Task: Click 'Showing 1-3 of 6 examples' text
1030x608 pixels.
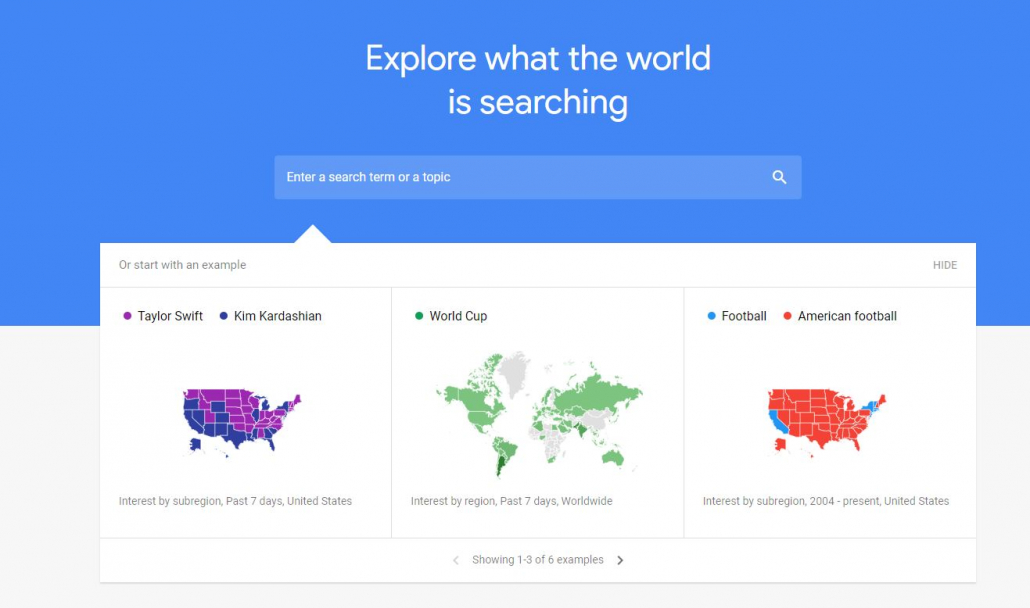Action: tap(537, 559)
